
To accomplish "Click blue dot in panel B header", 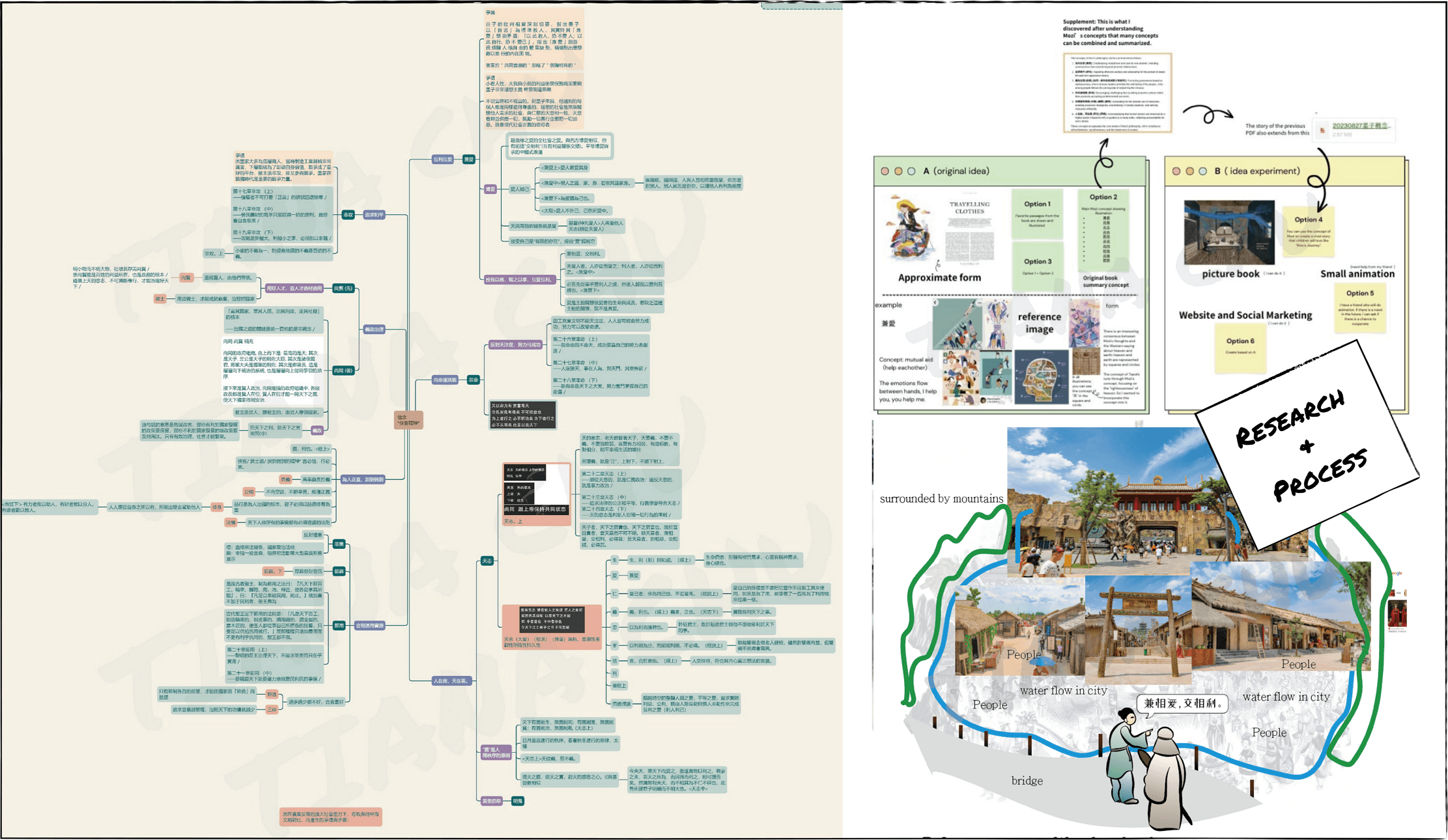I will 1202,171.
